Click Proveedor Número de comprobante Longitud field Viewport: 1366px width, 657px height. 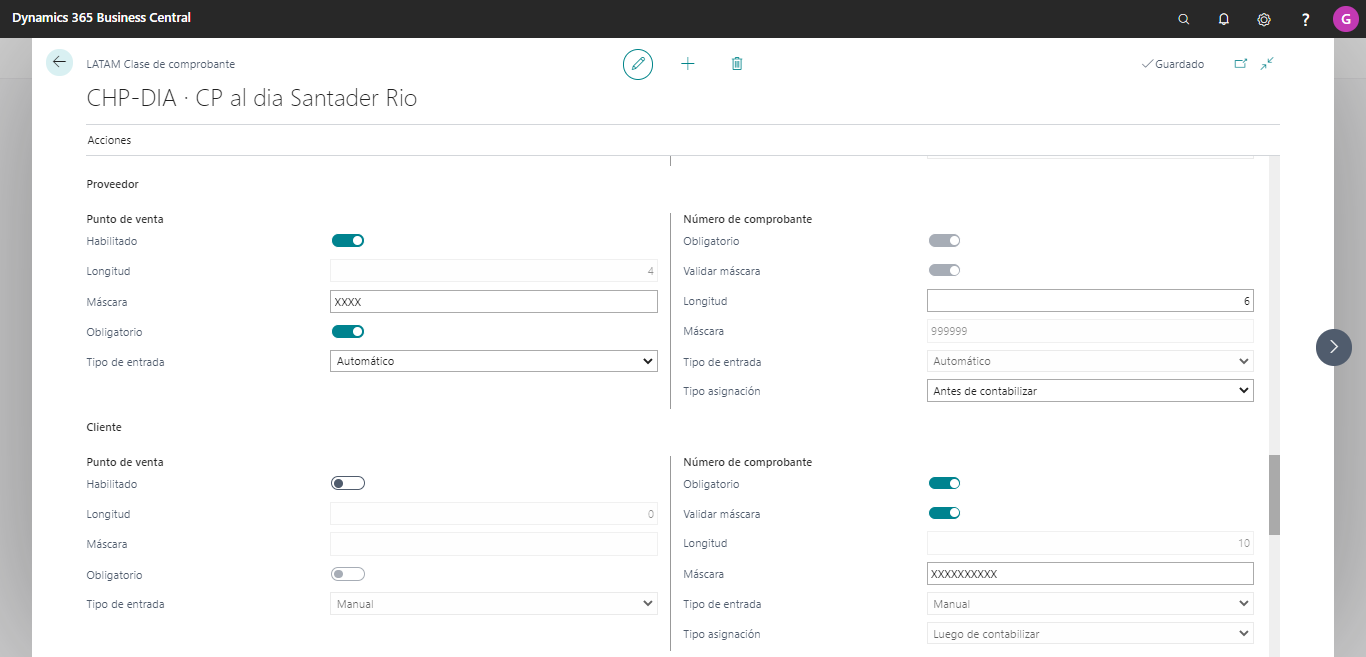[x=1090, y=301]
